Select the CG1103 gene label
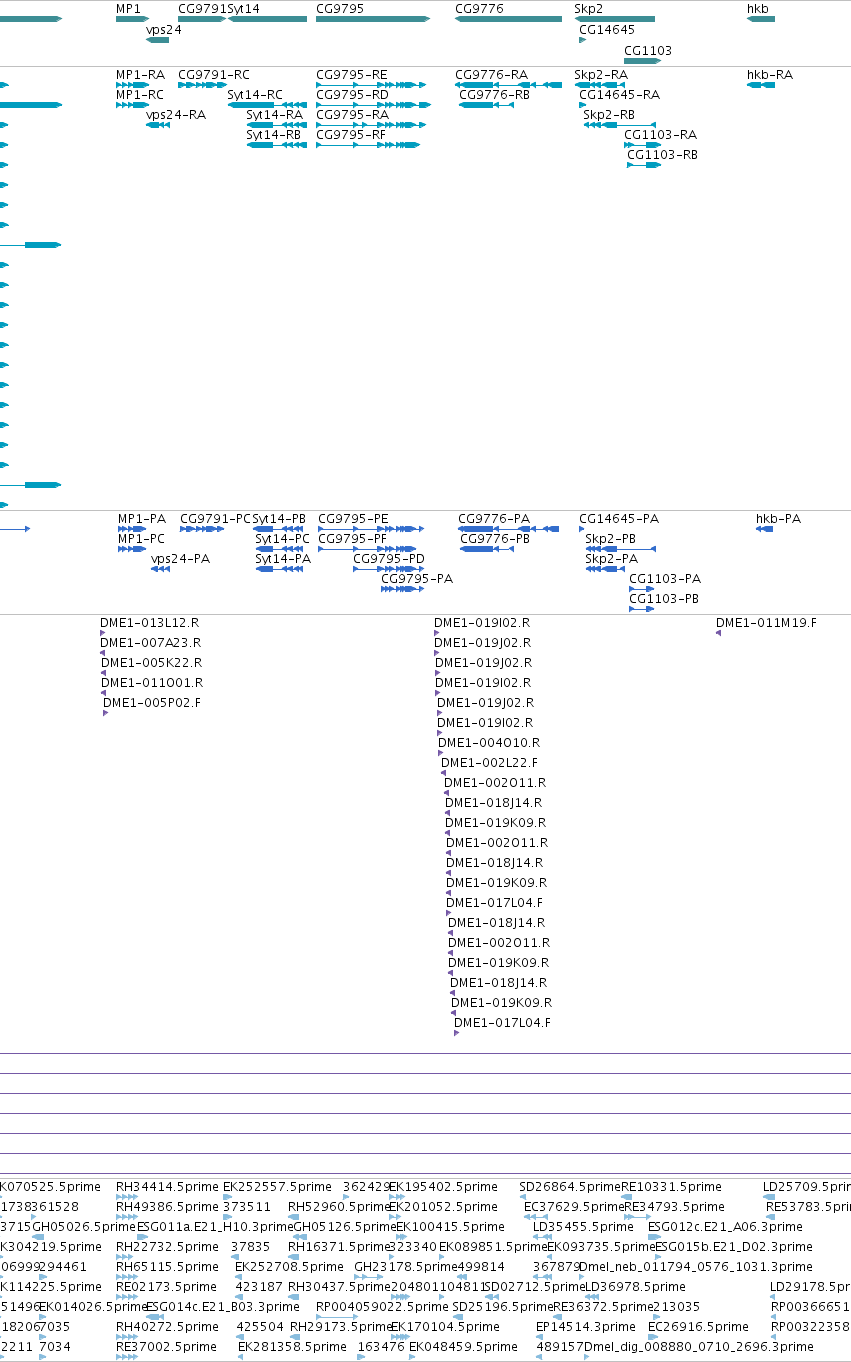 pos(648,50)
